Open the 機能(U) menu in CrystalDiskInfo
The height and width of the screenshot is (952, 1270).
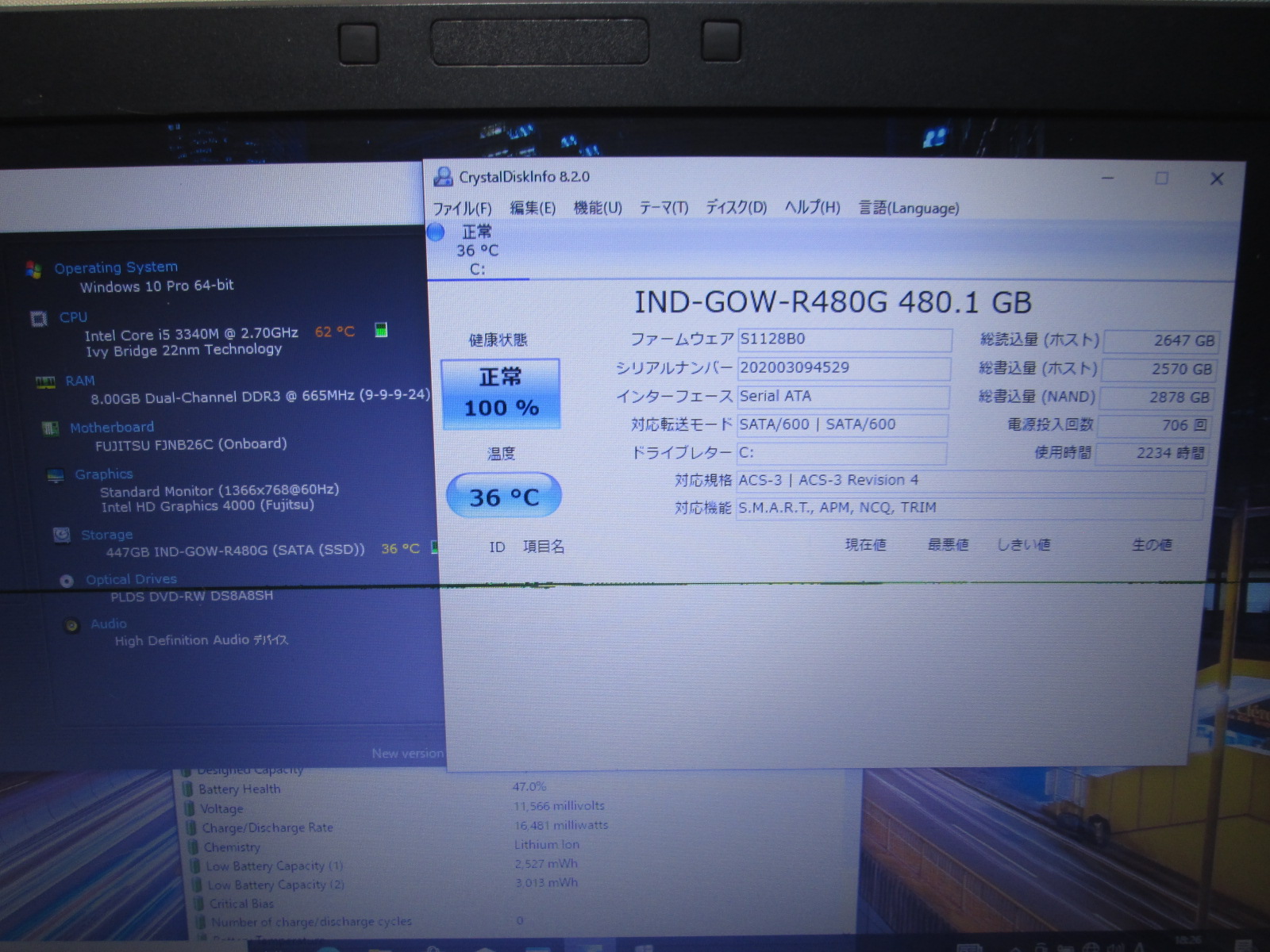pyautogui.click(x=598, y=208)
